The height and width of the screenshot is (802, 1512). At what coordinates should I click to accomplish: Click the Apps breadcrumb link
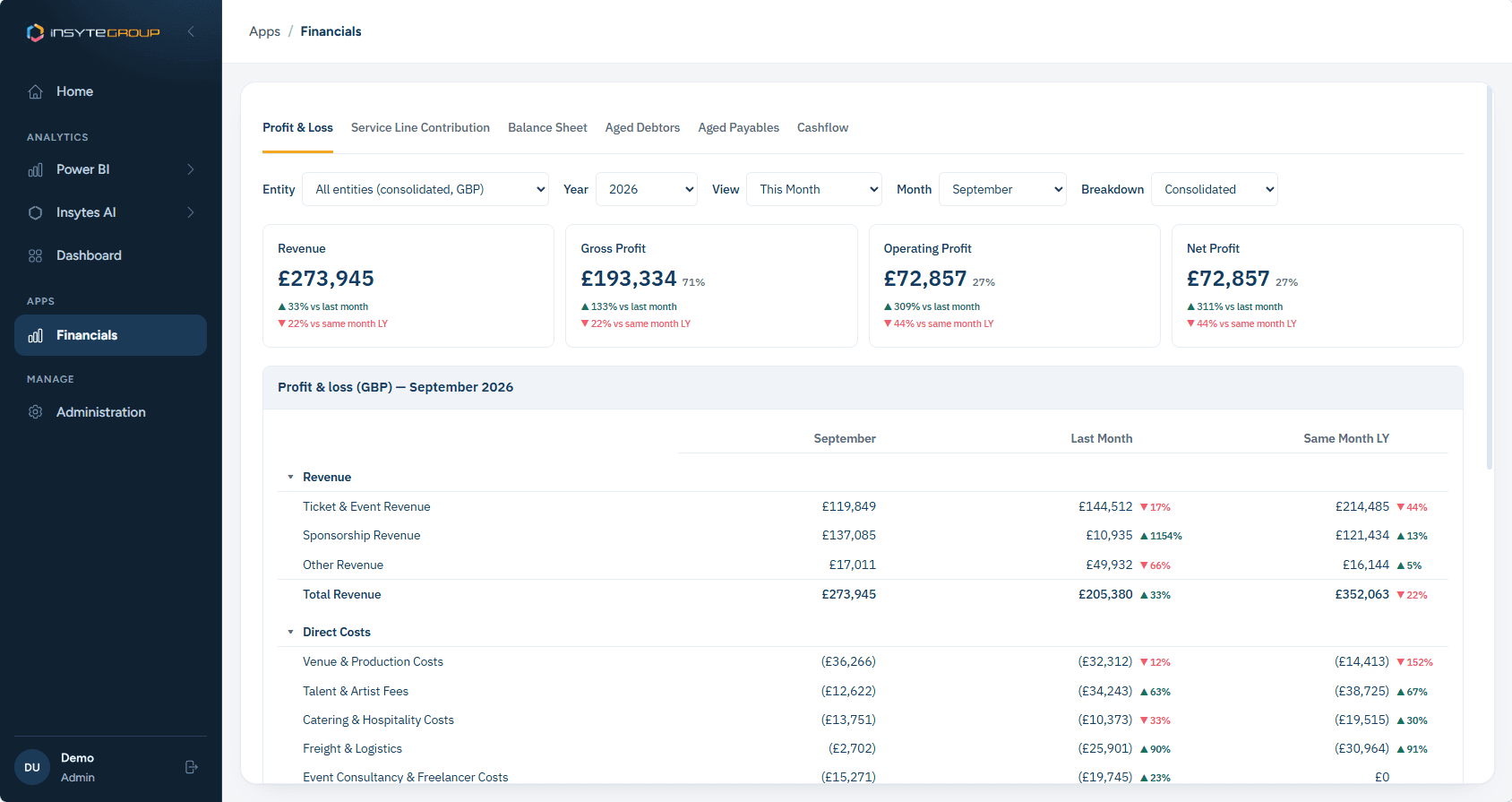[264, 31]
